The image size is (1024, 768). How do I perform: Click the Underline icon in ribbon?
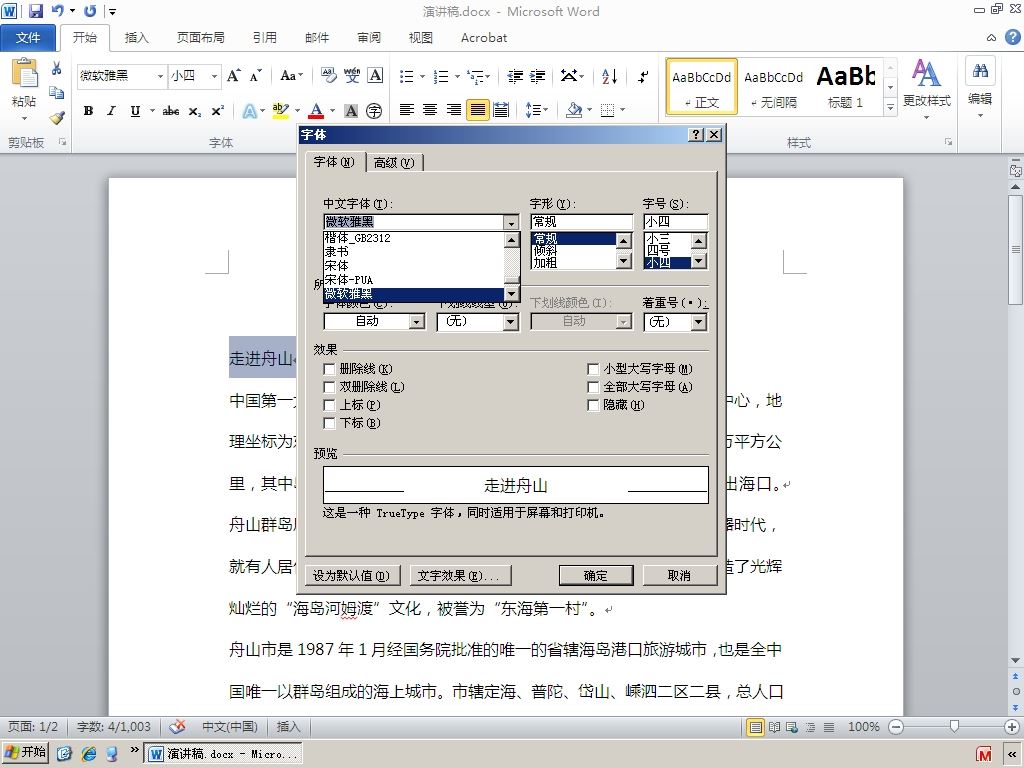[x=135, y=111]
